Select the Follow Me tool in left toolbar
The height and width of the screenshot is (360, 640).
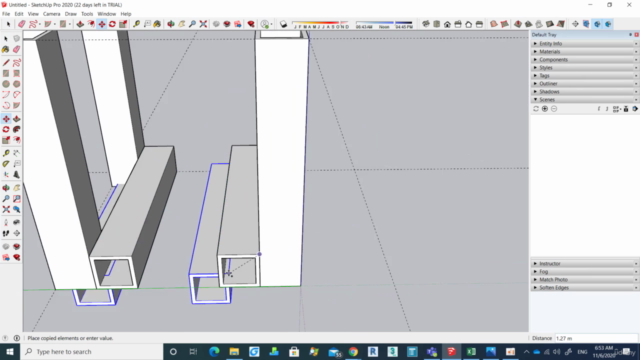(x=16, y=129)
